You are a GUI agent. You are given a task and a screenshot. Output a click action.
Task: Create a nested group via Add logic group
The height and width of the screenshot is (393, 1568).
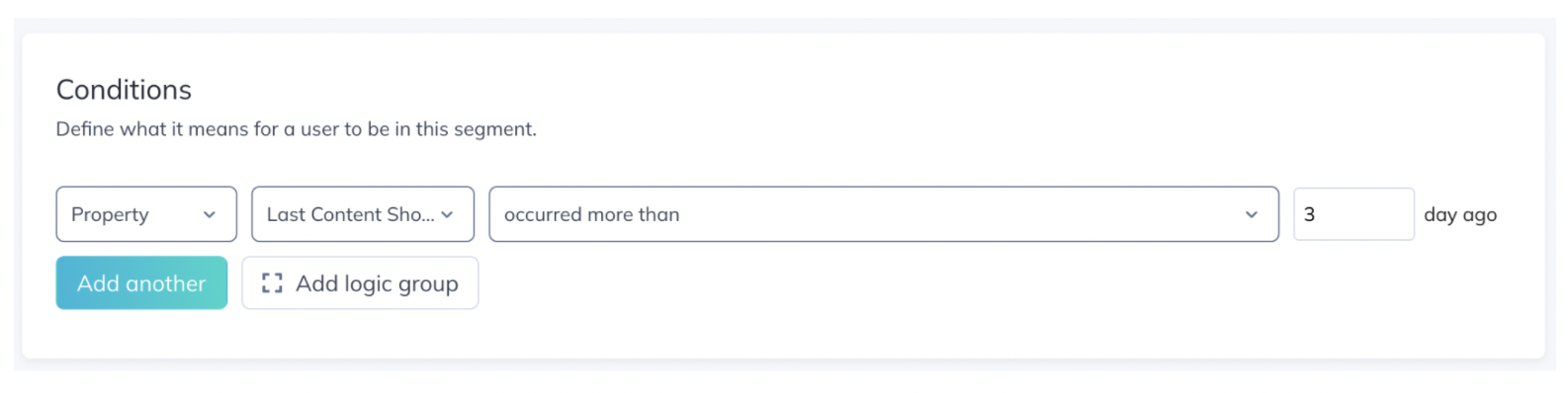[x=360, y=283]
